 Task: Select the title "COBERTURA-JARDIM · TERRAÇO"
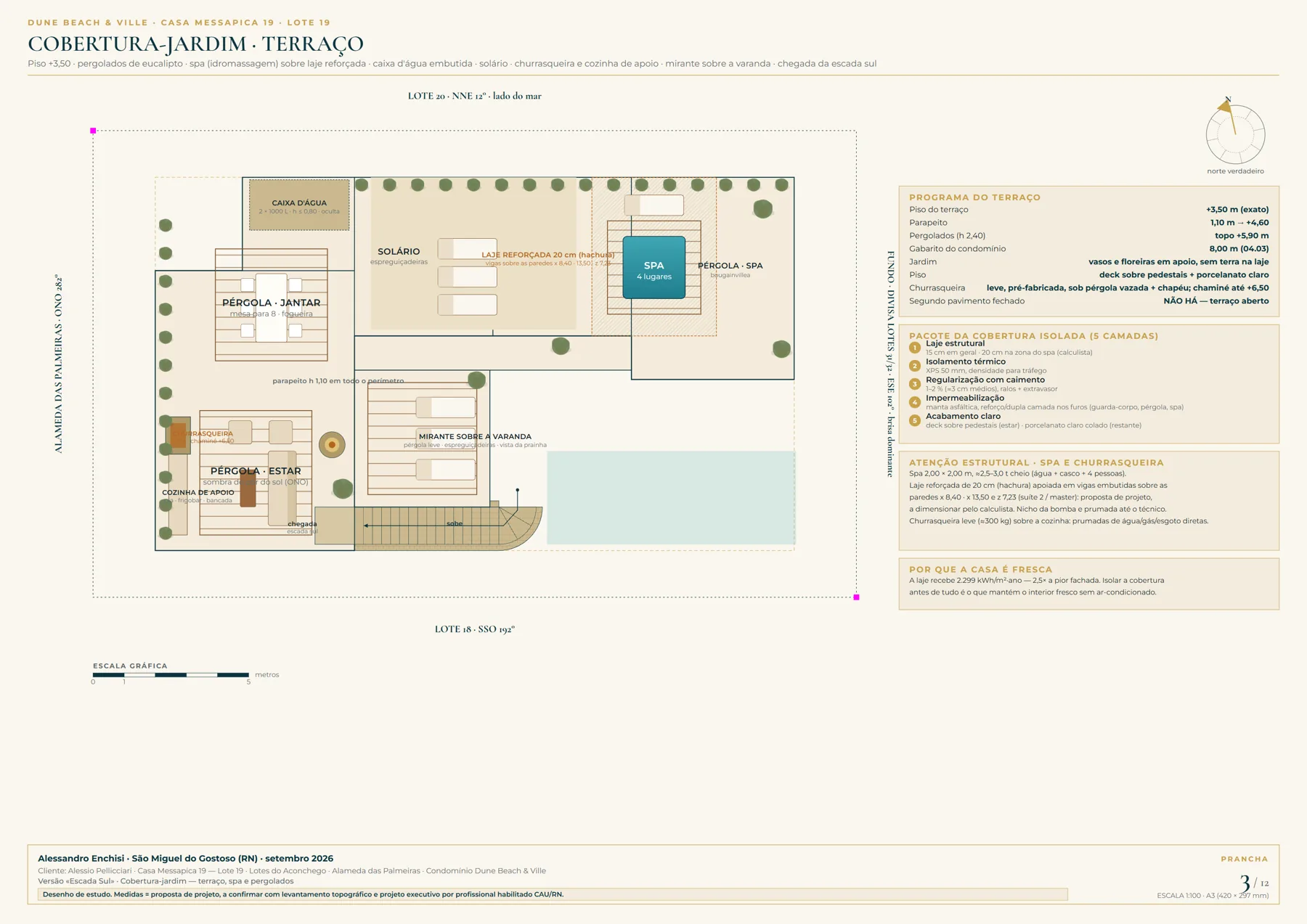point(195,44)
